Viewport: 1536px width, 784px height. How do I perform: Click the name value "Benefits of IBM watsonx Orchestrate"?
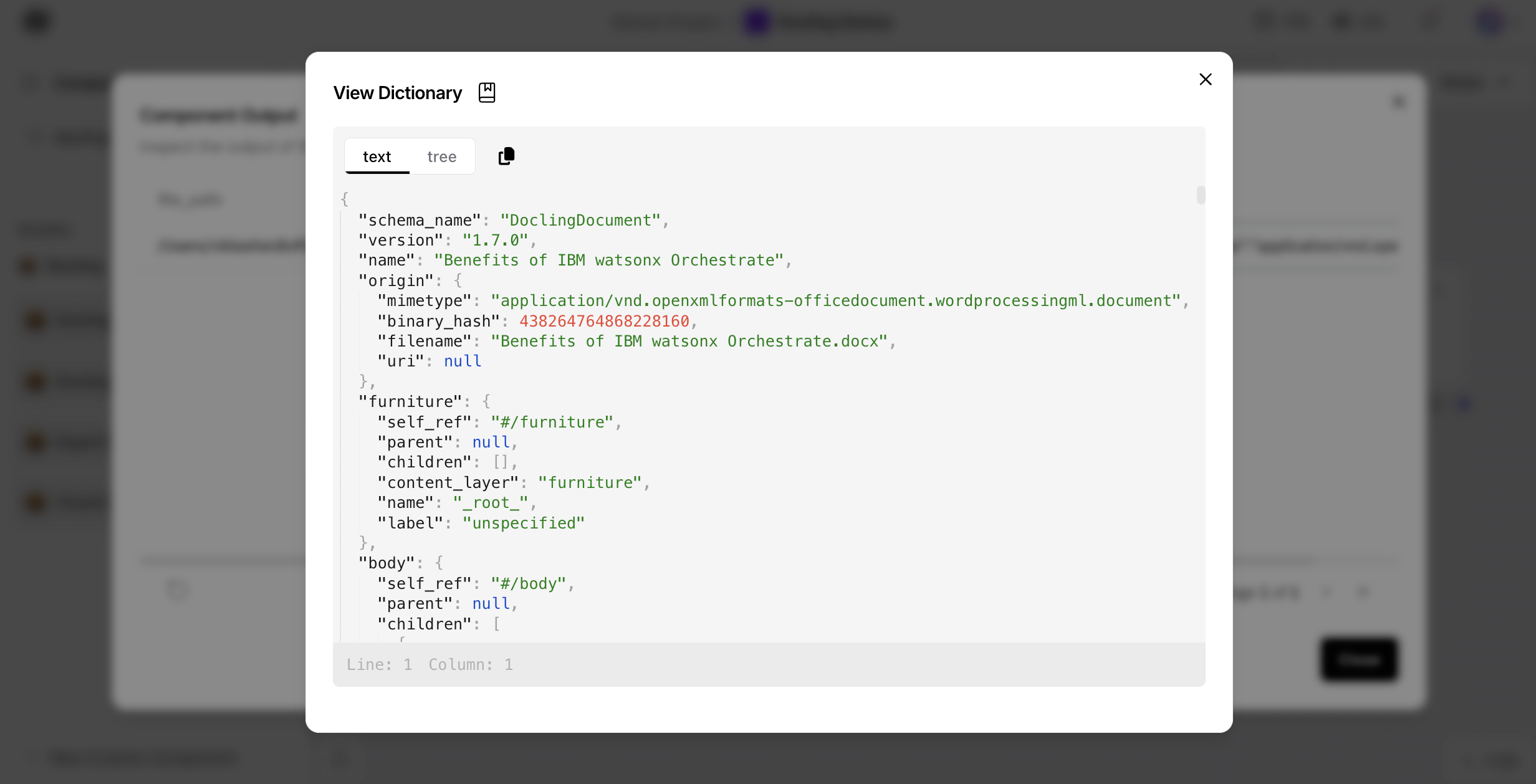coord(608,260)
